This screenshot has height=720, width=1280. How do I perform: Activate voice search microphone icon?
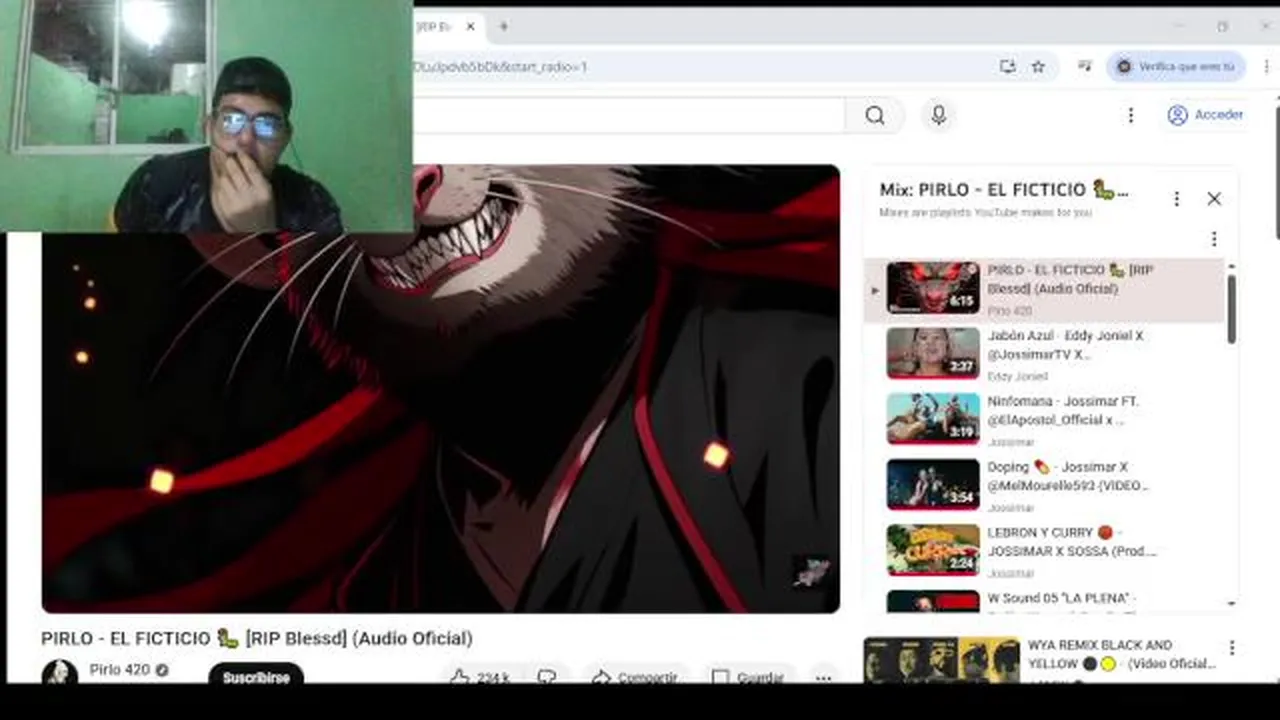tap(938, 115)
